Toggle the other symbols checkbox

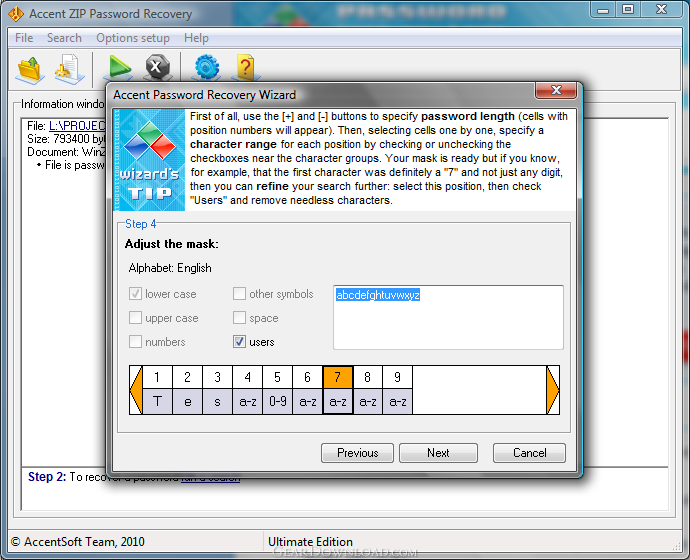click(239, 294)
